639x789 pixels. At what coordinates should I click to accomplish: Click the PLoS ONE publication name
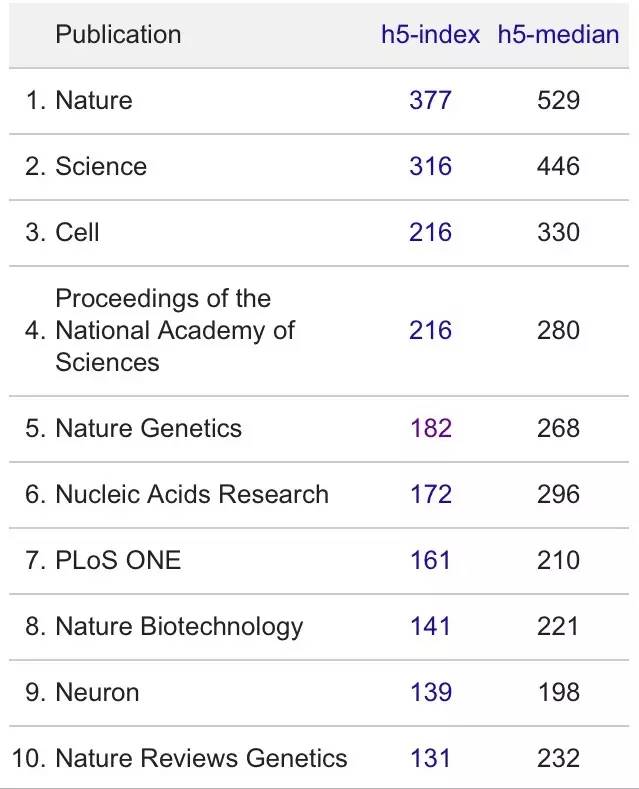click(x=118, y=560)
